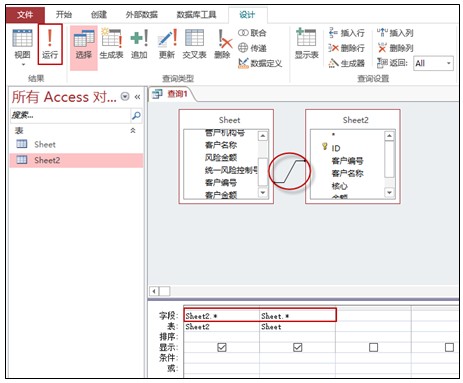Click the navigation pane 搜索 search field
The width and height of the screenshot is (463, 383).
(70, 115)
